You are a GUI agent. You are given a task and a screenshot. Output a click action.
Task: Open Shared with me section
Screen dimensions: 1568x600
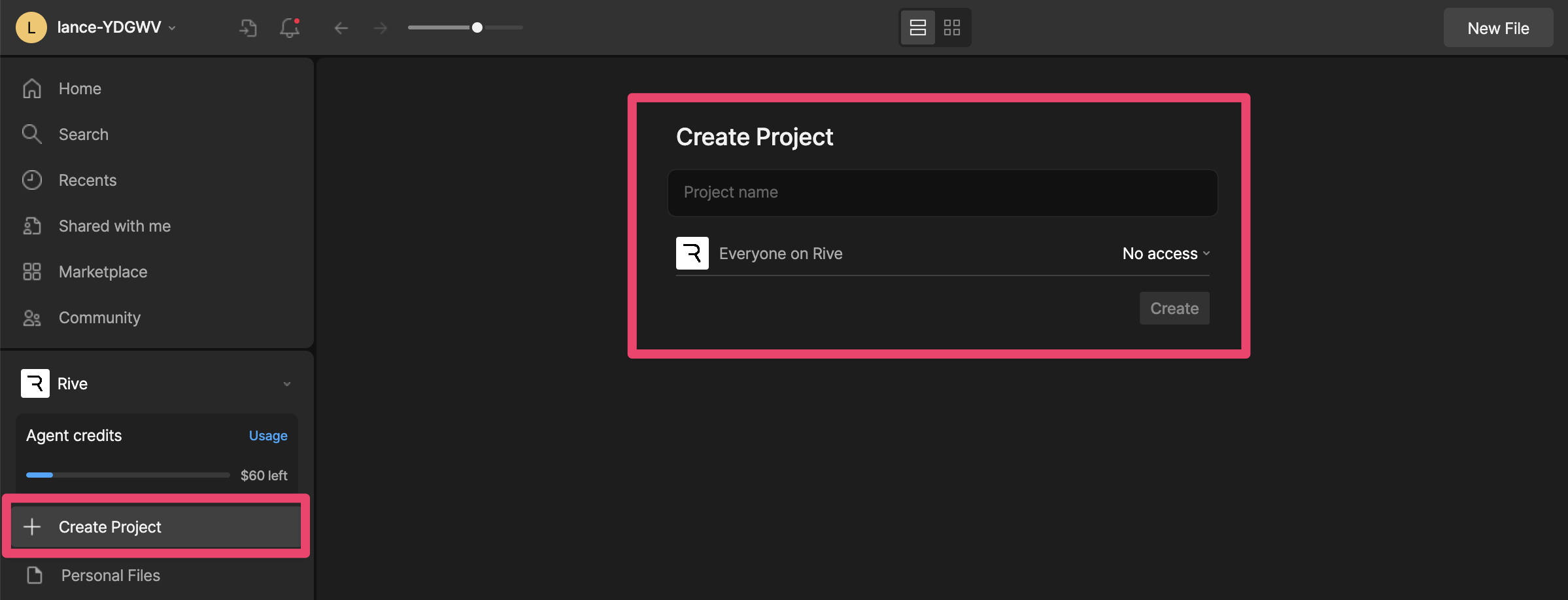coord(157,226)
